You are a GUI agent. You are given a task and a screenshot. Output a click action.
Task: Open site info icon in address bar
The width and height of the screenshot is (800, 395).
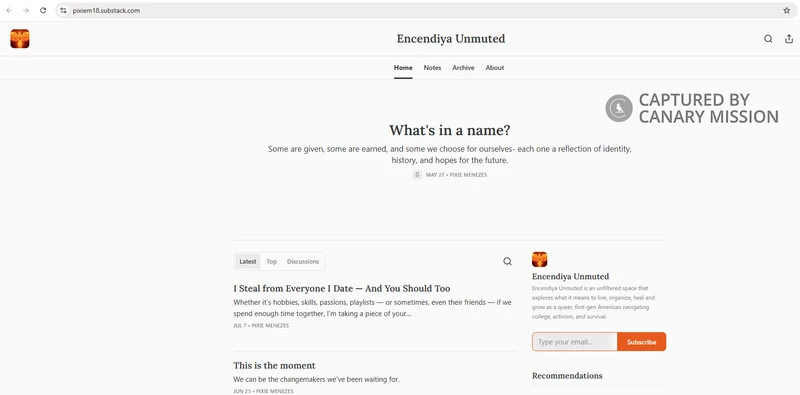(63, 10)
